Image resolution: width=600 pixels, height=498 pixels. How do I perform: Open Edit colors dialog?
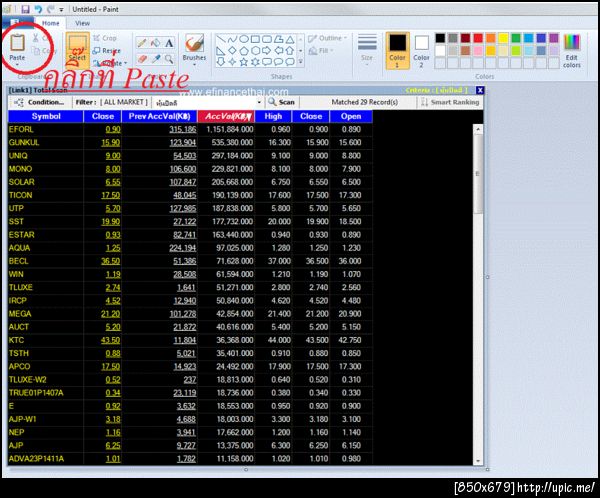tap(572, 51)
